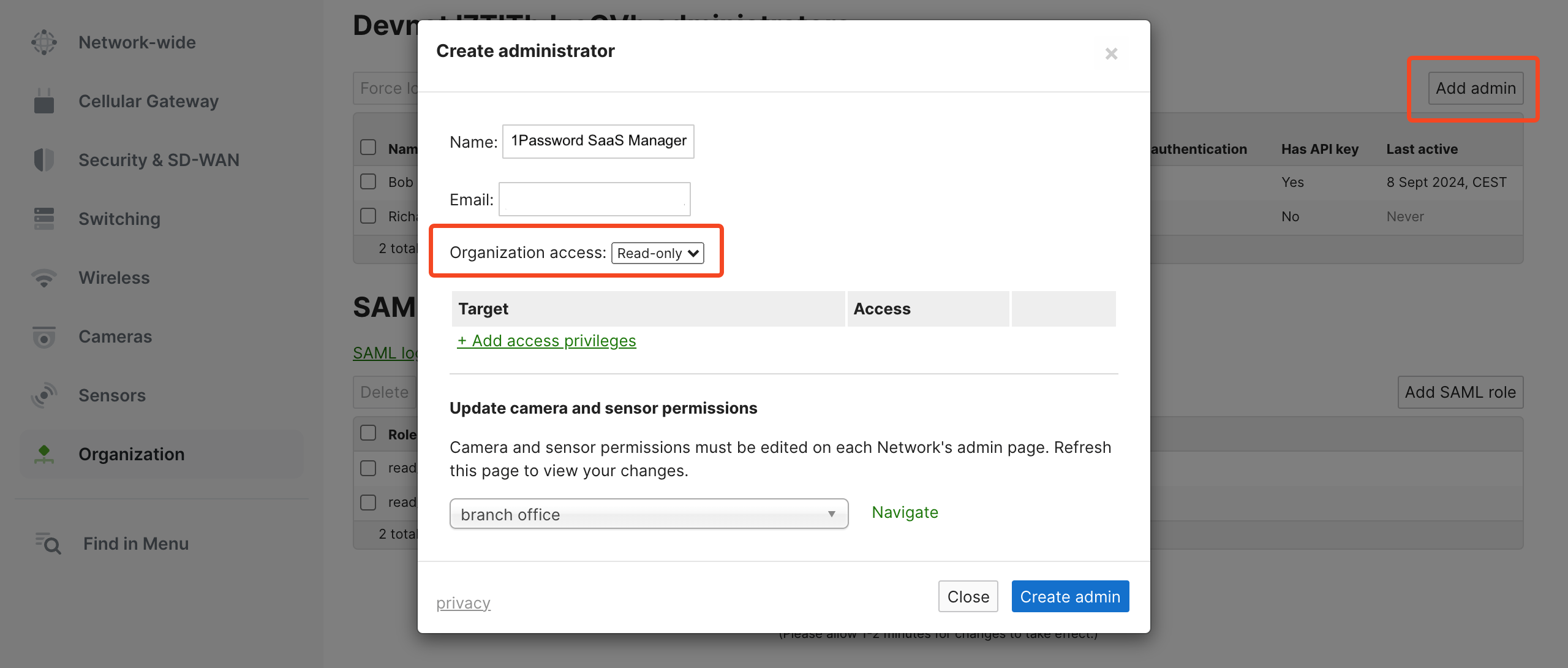Tick the administrators table header checkbox
Screen dimensions: 1568x668
[x=368, y=148]
